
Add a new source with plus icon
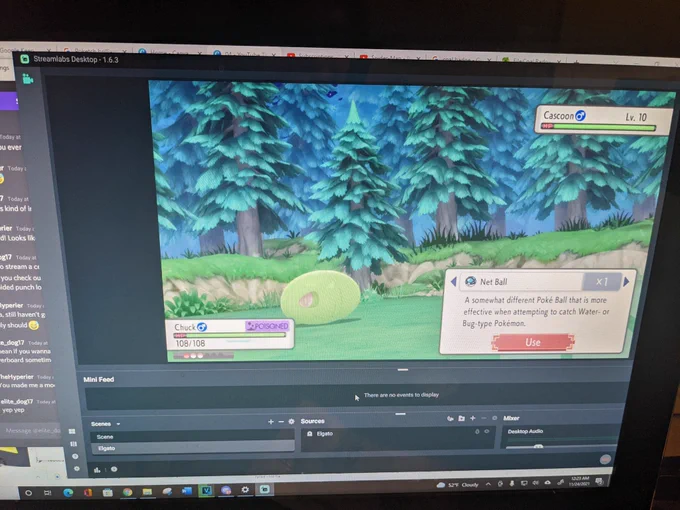click(473, 418)
